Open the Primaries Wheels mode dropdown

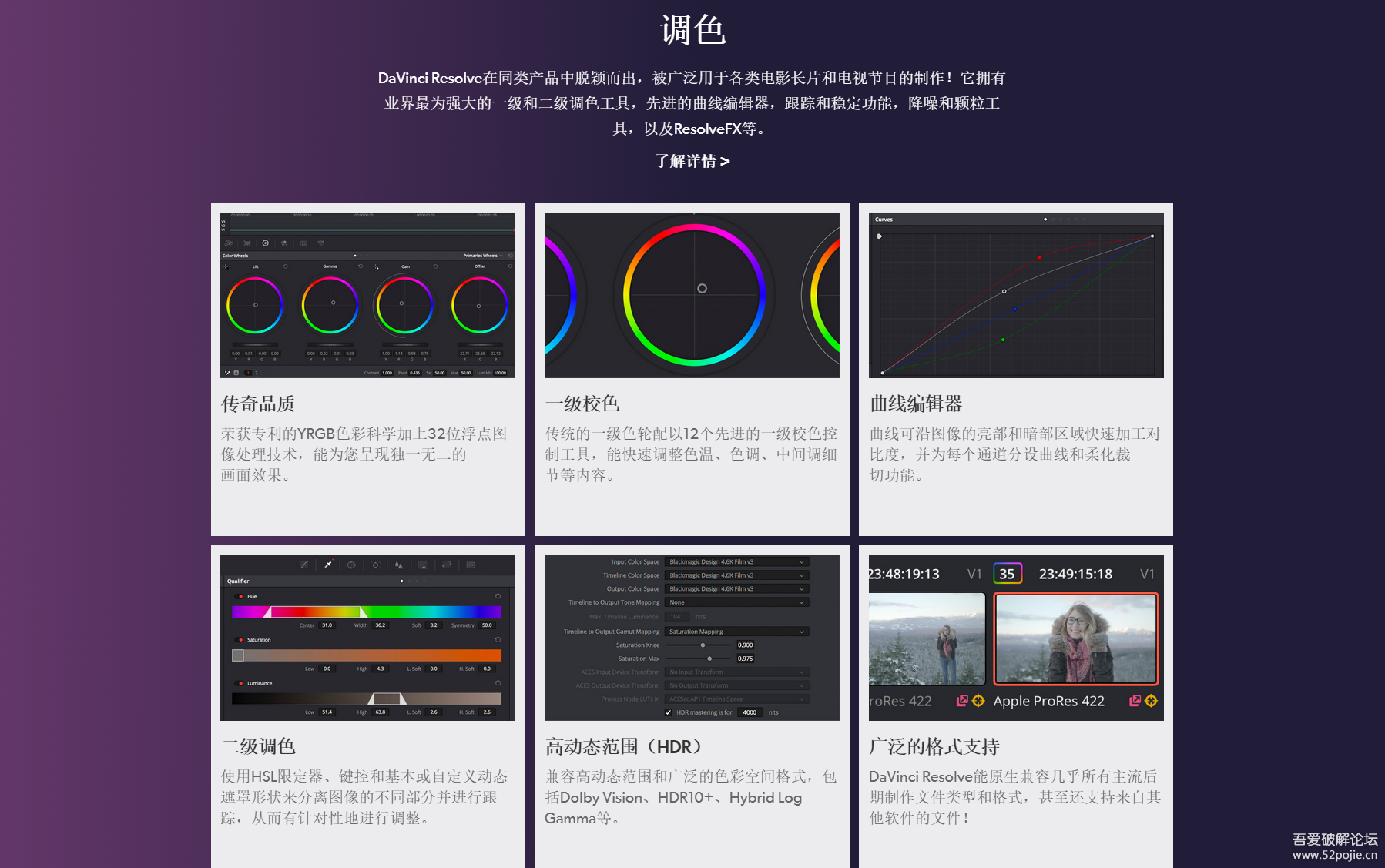click(x=483, y=256)
